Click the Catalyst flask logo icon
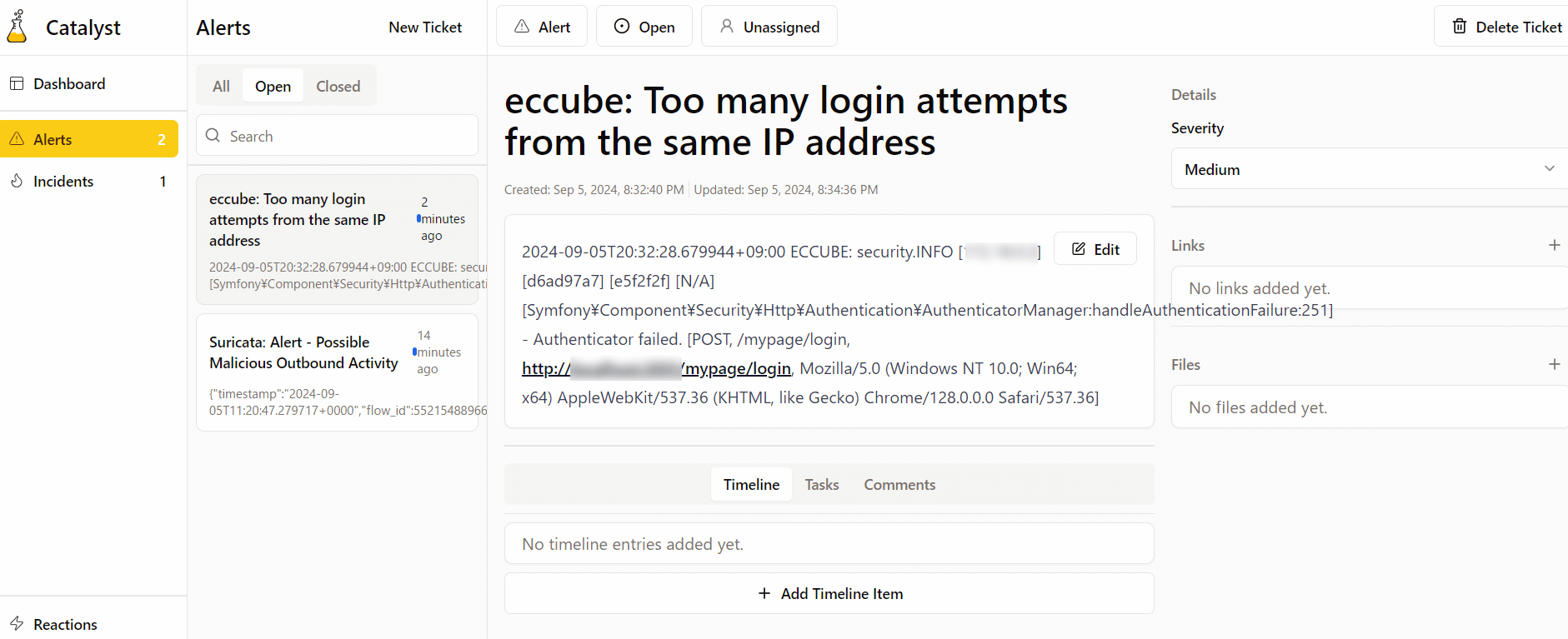This screenshot has height=639, width=1568. click(x=17, y=27)
